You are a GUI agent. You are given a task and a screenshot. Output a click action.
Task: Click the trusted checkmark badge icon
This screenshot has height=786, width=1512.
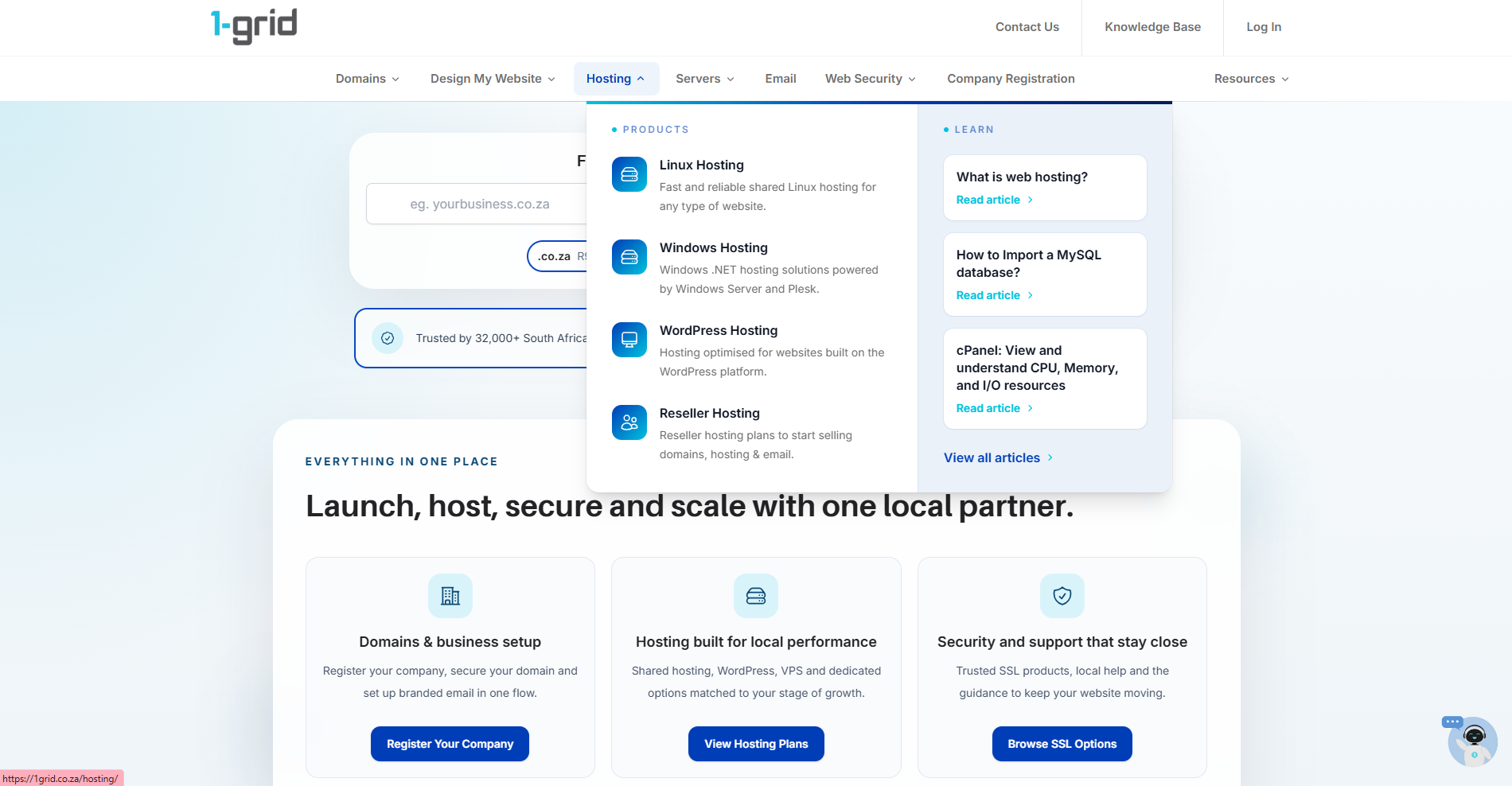click(388, 338)
